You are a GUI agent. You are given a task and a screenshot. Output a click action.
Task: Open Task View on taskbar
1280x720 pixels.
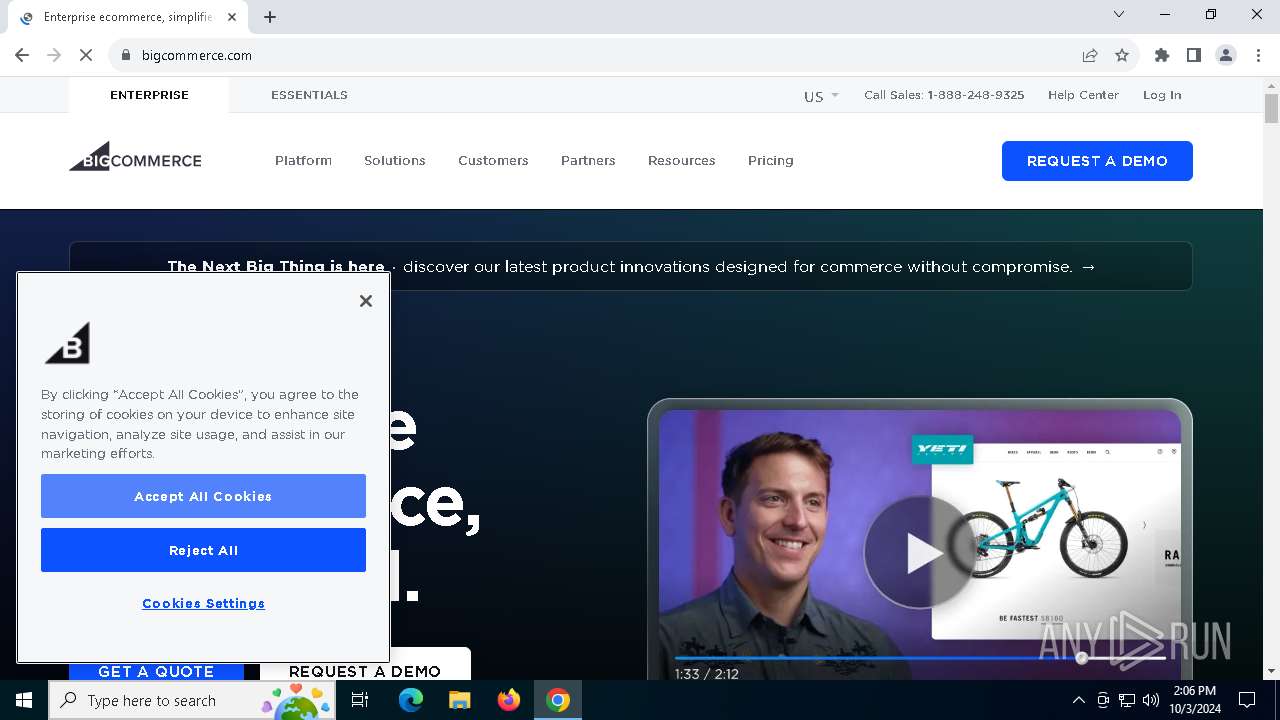point(360,700)
